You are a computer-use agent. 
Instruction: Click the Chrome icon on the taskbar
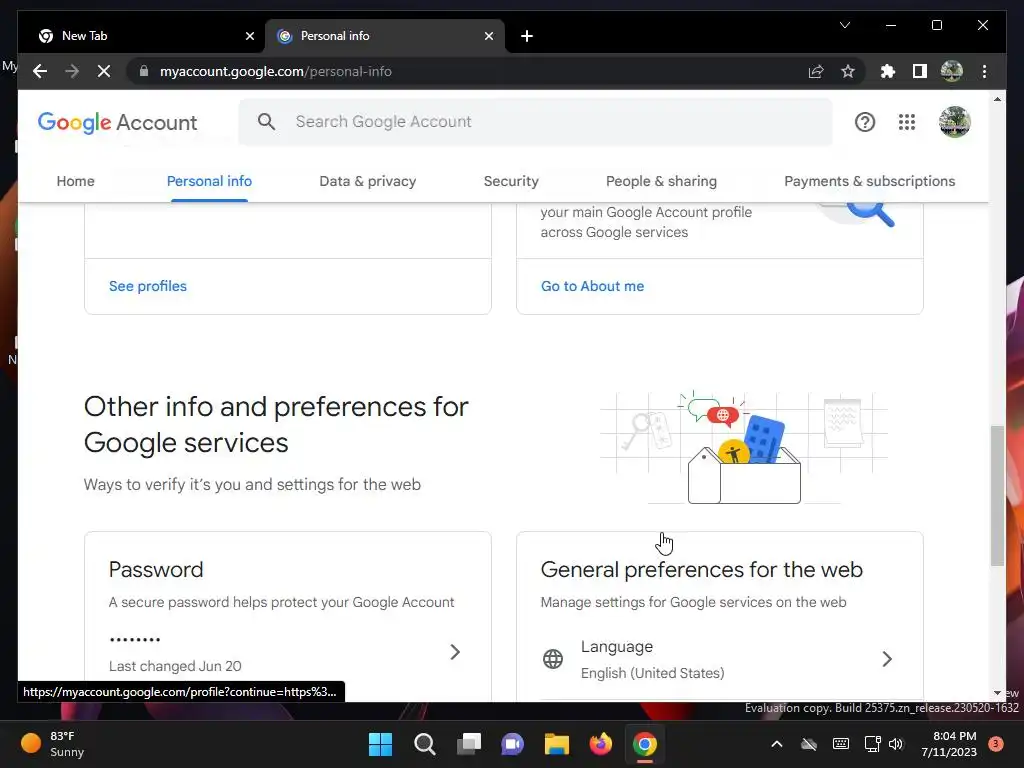(x=645, y=744)
